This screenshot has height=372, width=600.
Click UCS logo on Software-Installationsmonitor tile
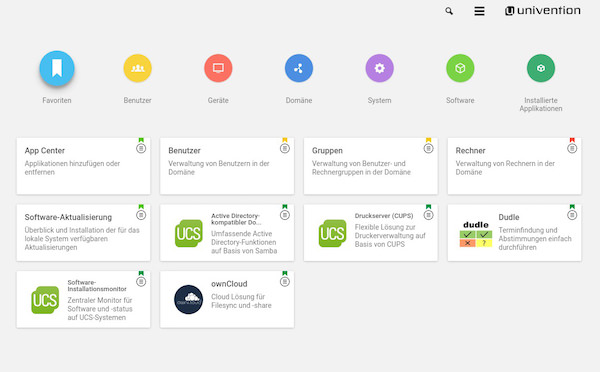click(x=45, y=300)
